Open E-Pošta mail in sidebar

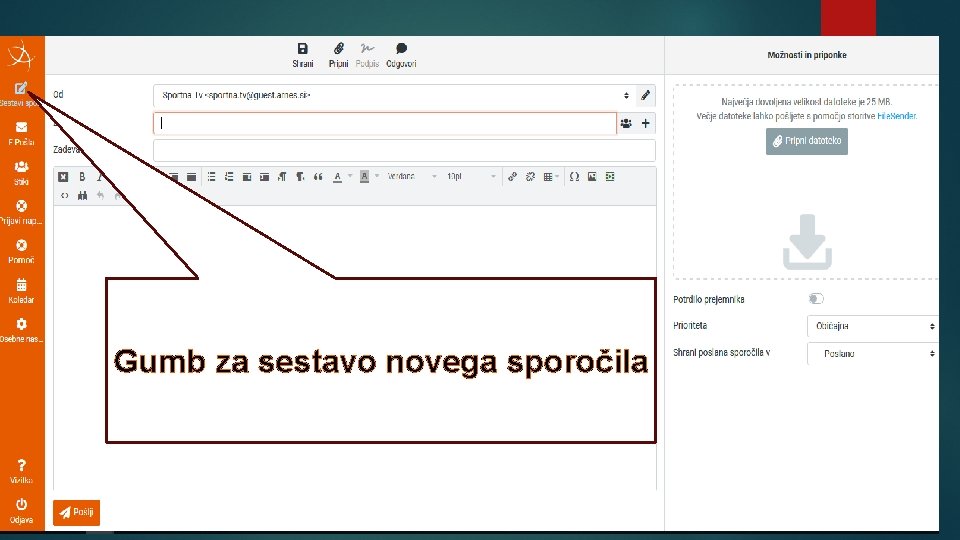point(21,133)
